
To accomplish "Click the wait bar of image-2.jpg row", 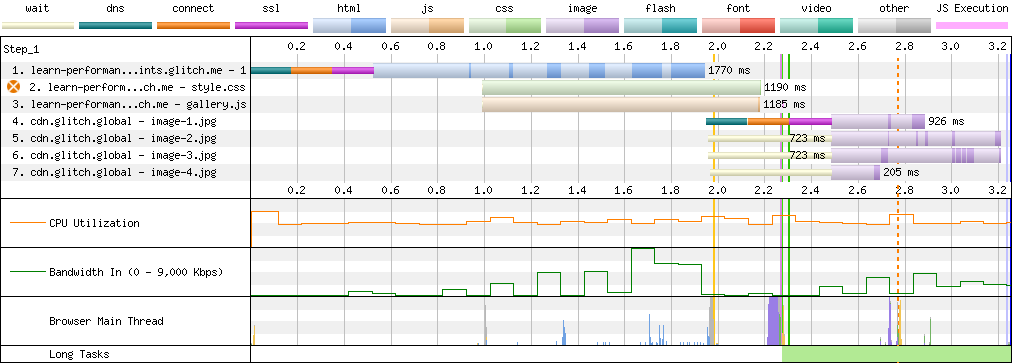I will (769, 138).
